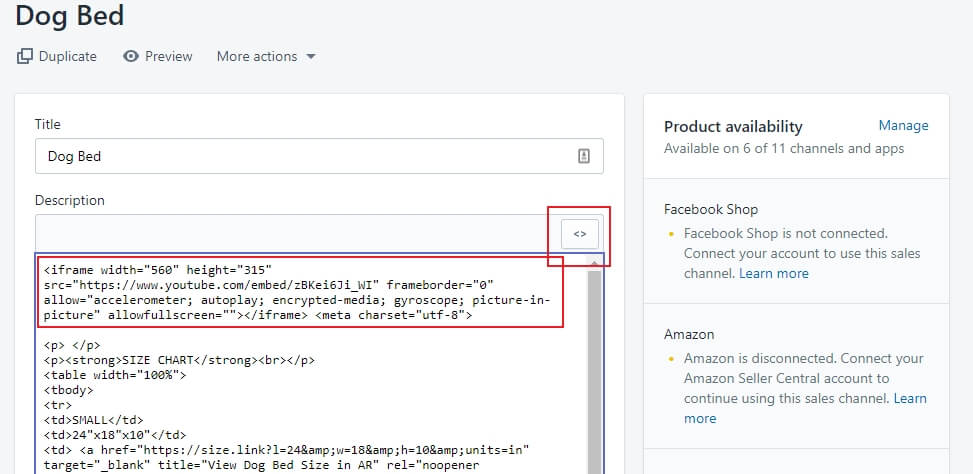Click the contact card icon in Title field
Image resolution: width=973 pixels, height=474 pixels.
click(584, 156)
